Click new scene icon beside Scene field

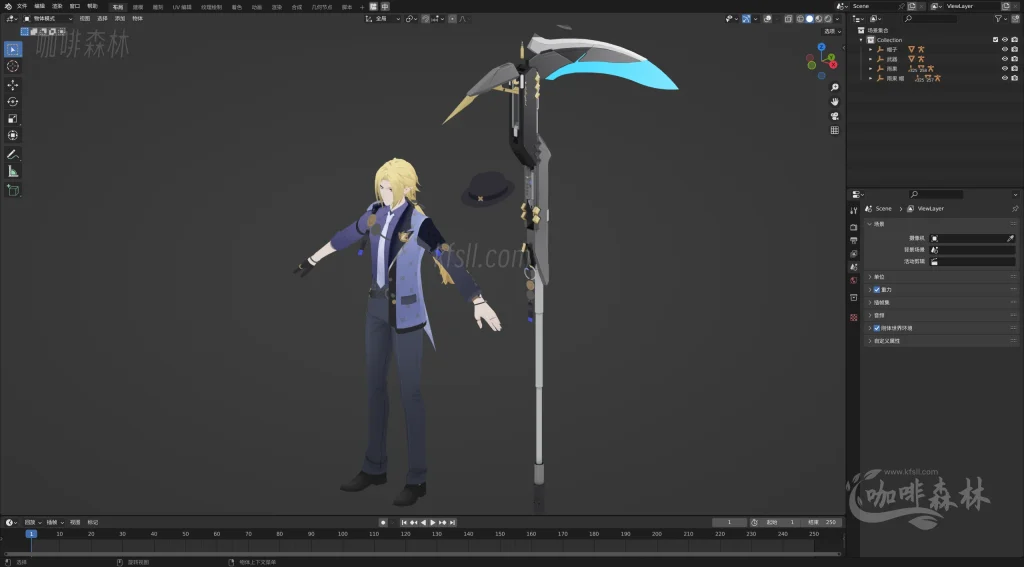click(912, 6)
